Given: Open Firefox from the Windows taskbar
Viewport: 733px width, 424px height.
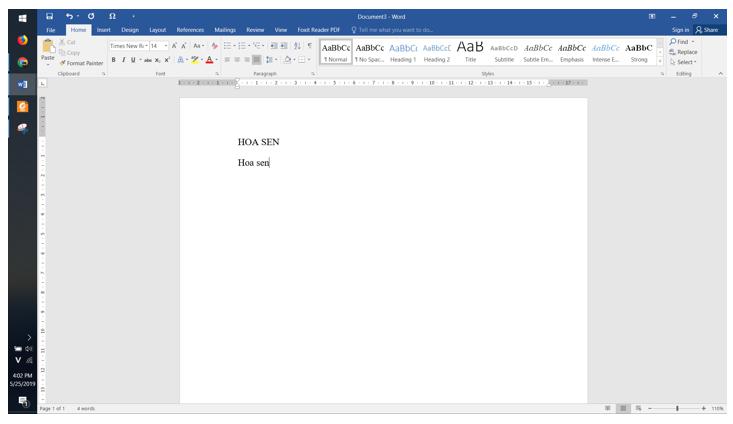Looking at the screenshot, I should [x=22, y=40].
